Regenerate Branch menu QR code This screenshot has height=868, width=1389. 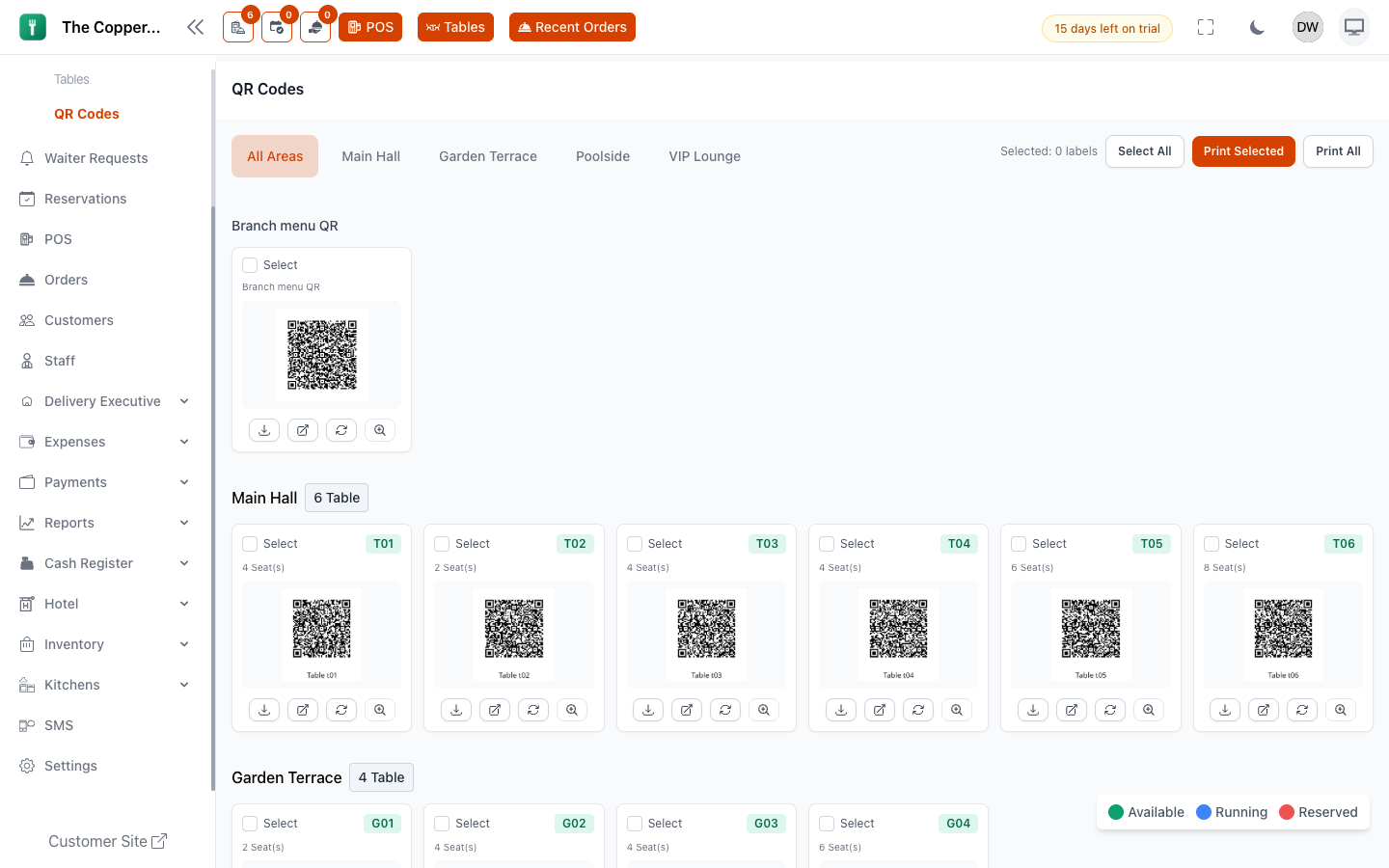coord(341,430)
